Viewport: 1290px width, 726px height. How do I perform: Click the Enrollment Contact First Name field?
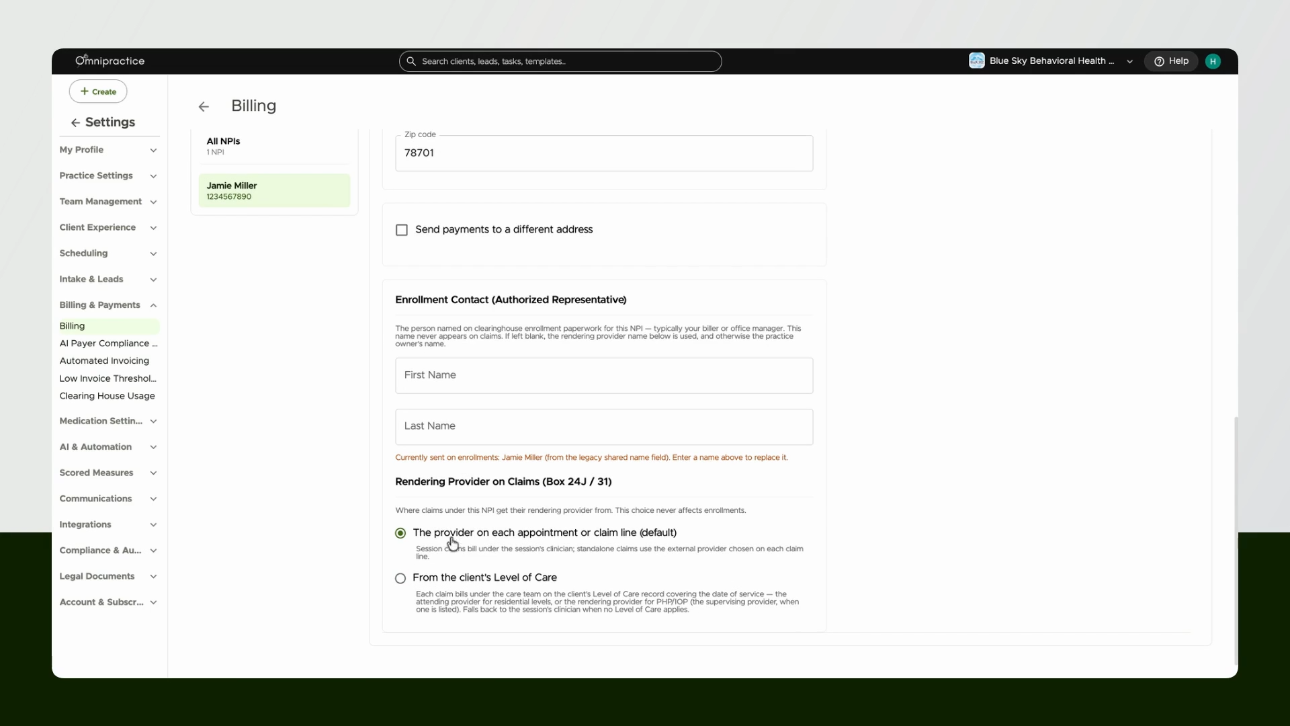point(604,375)
